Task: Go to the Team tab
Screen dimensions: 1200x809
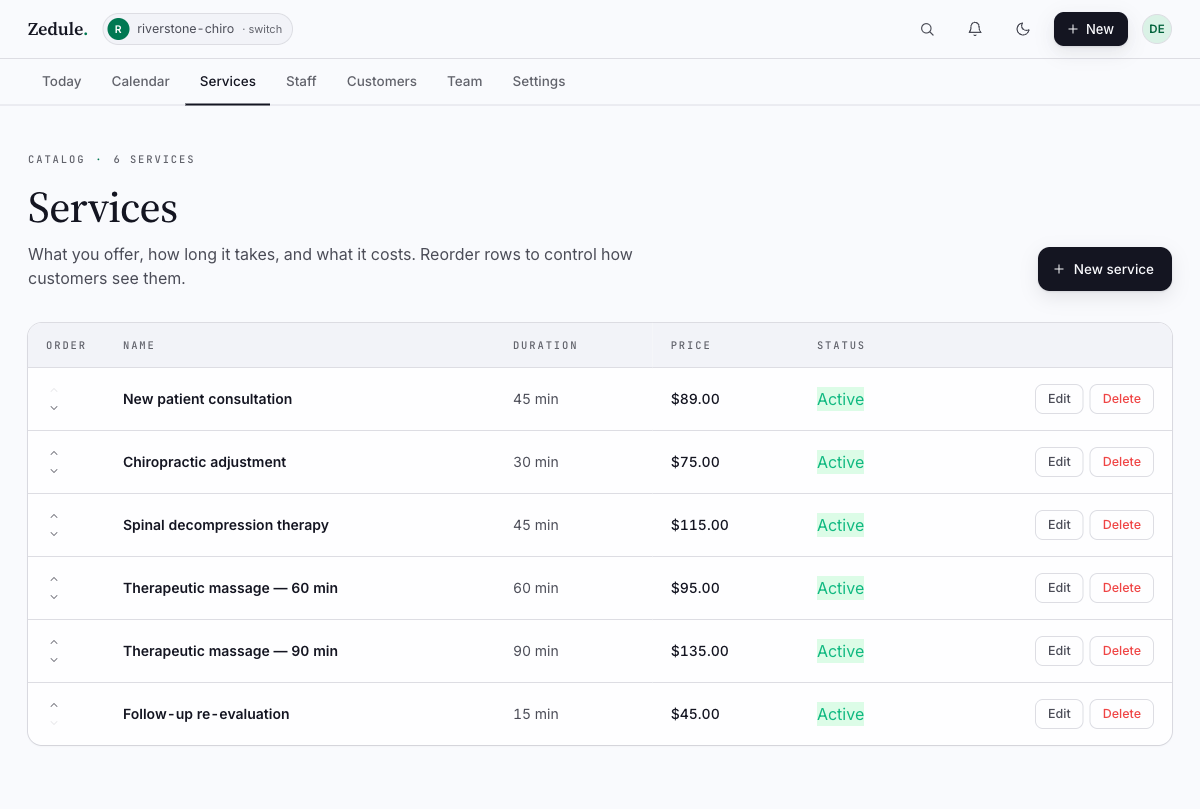Action: coord(465,81)
